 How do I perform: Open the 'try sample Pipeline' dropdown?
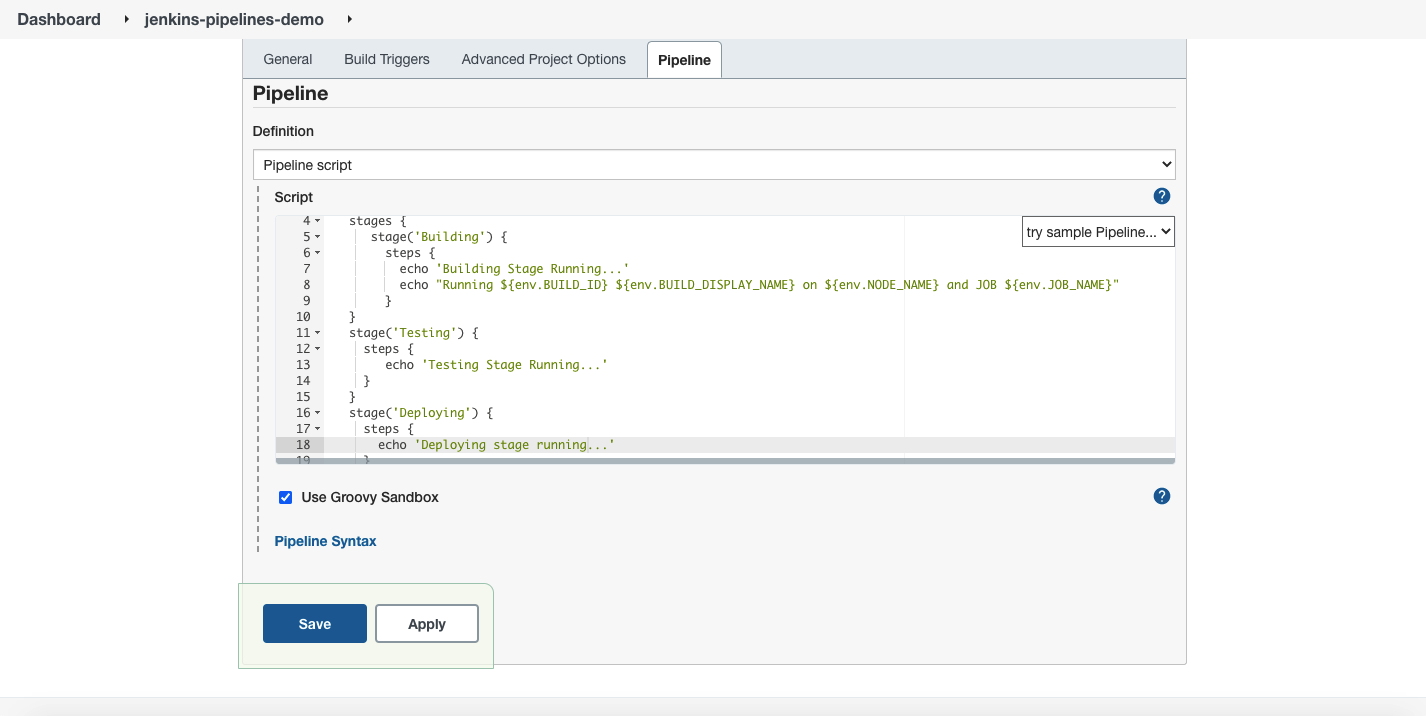[1097, 232]
